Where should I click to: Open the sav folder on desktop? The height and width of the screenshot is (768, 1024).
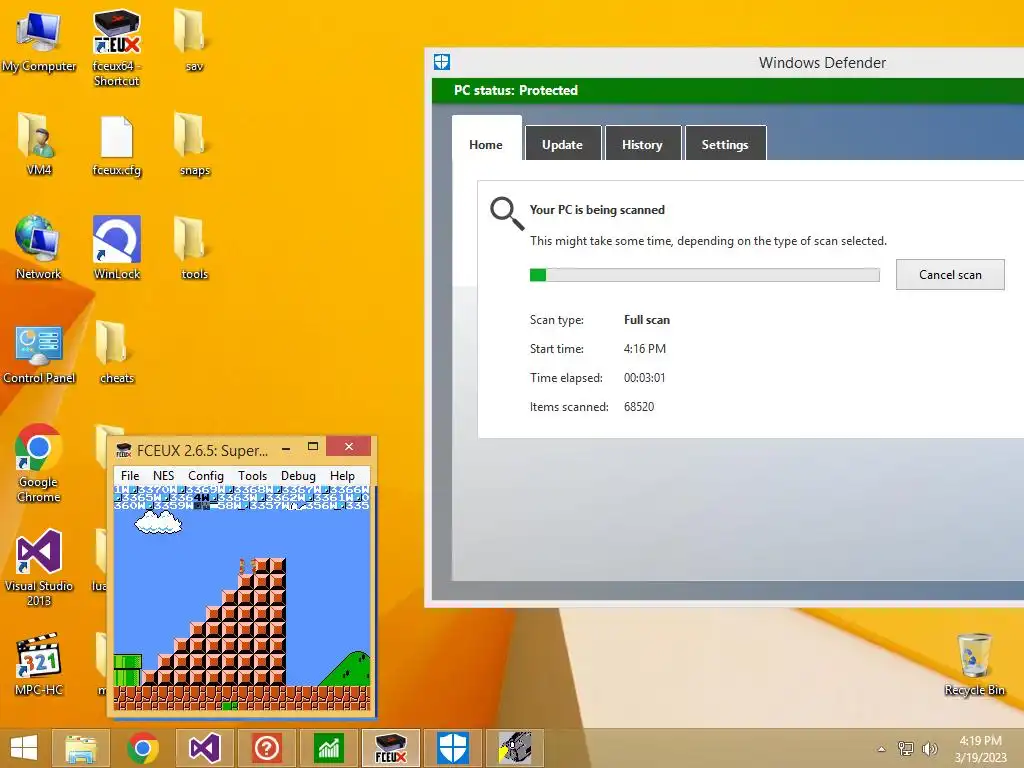point(194,40)
